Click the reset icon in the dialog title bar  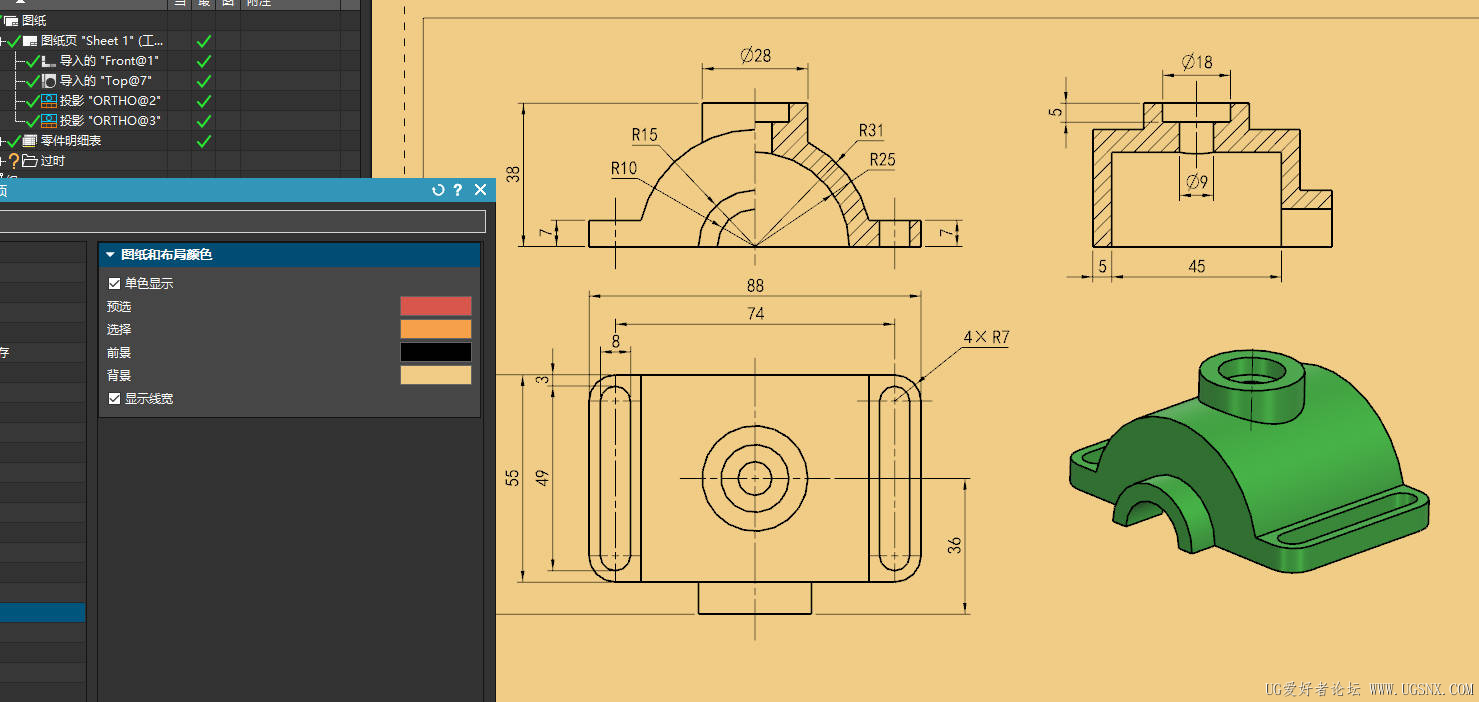coord(438,190)
